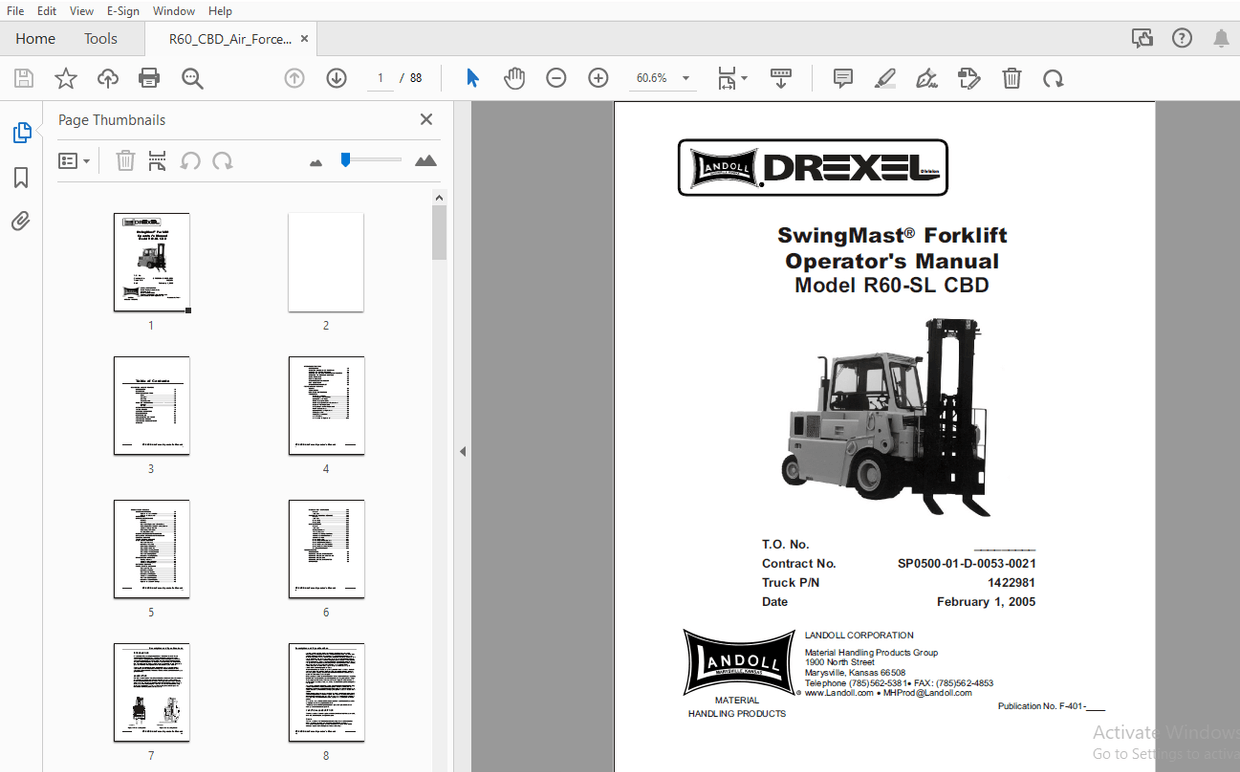Open the View menu
The image size is (1240, 772).
[81, 11]
